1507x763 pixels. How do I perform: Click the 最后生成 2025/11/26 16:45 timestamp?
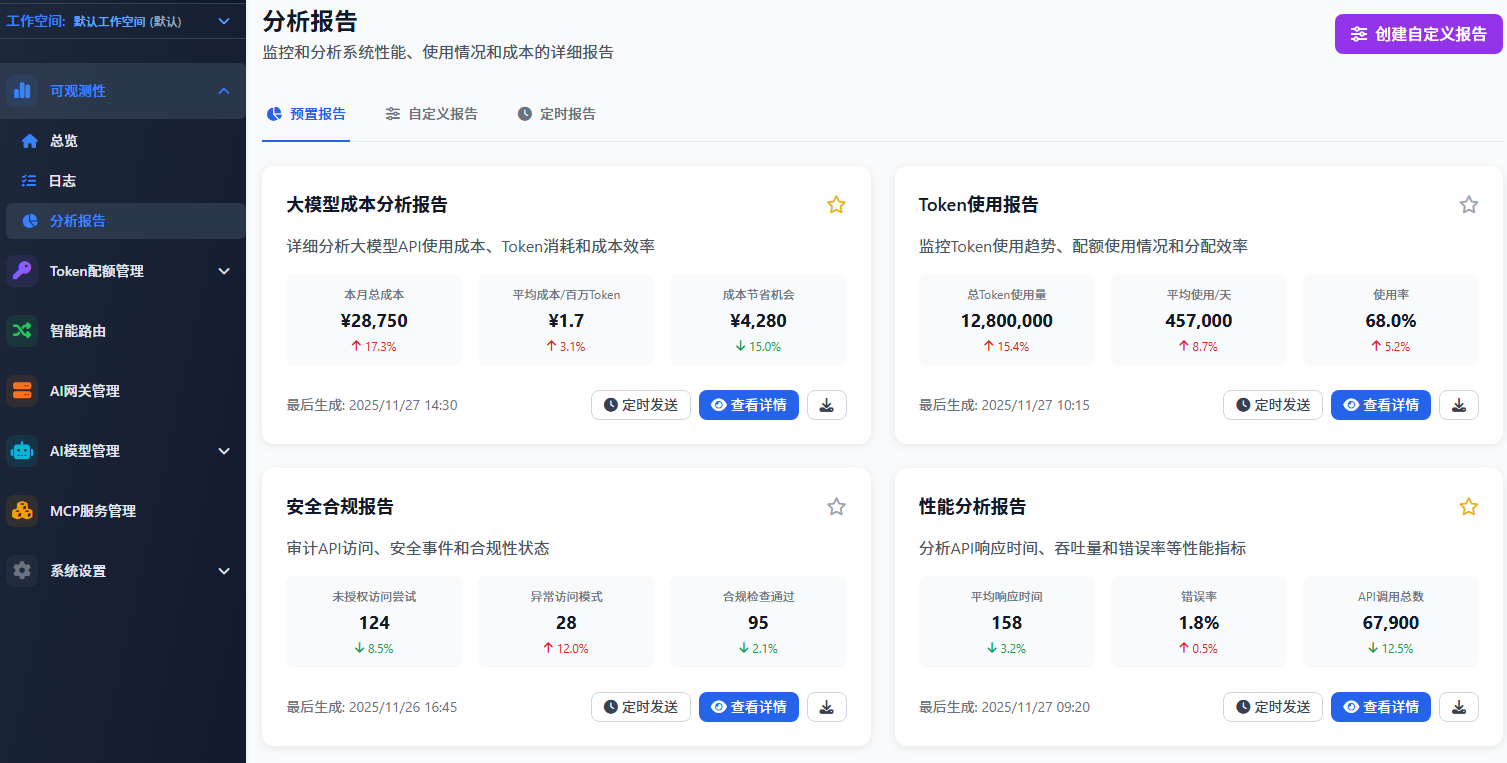(372, 707)
